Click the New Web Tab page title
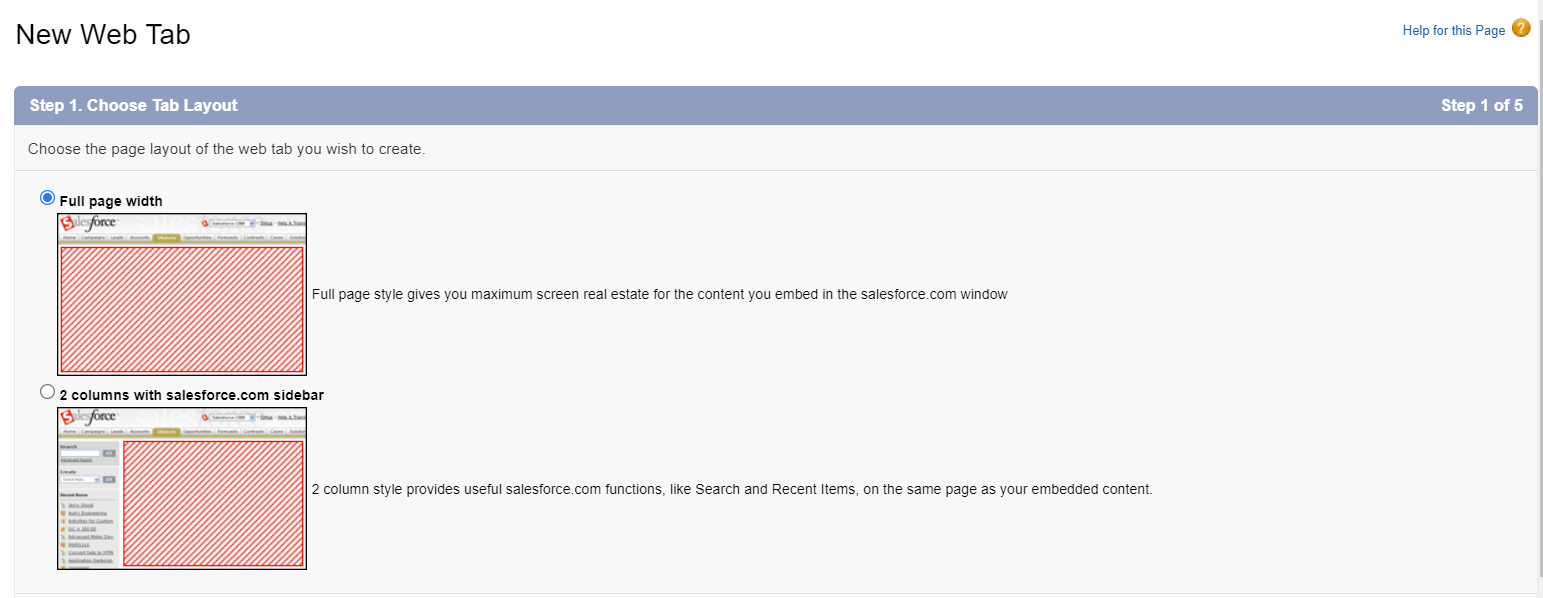This screenshot has width=1543, height=598. 103,35
